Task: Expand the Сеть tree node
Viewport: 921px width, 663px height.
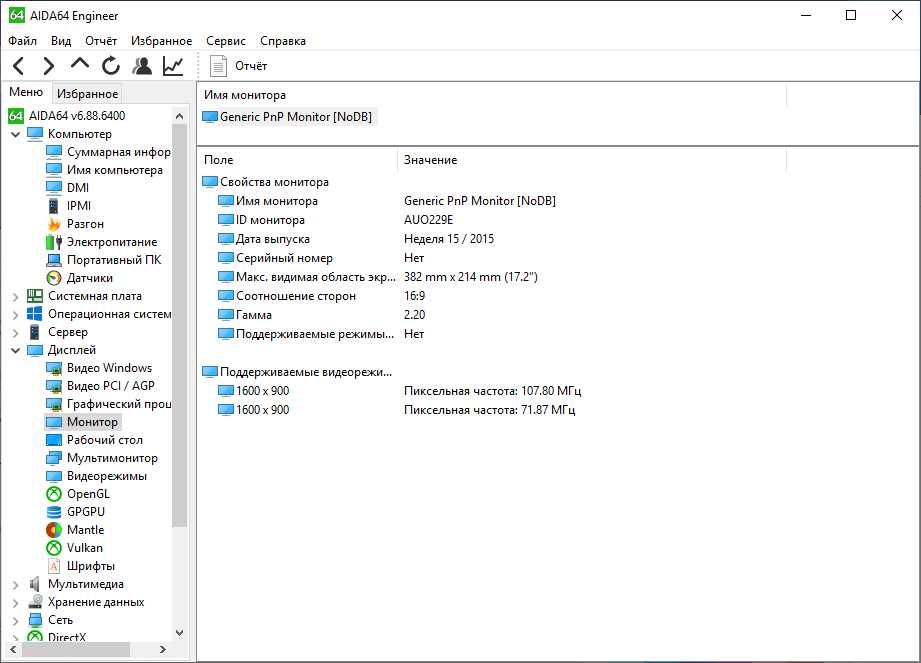Action: (x=16, y=620)
